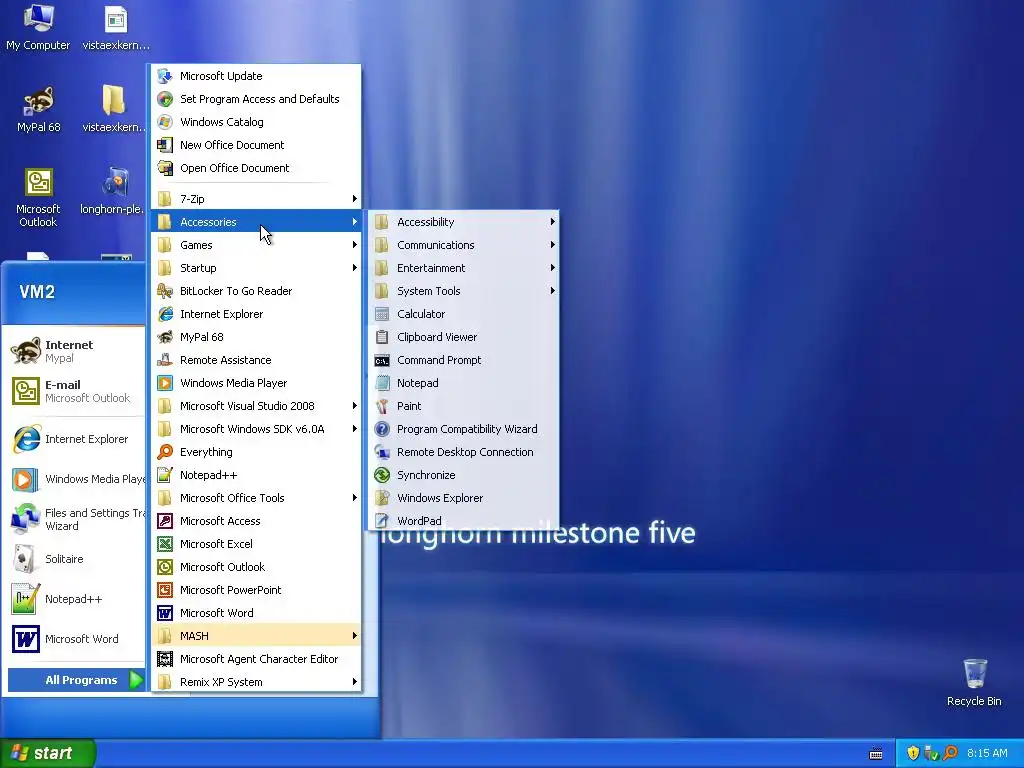Launch Microsoft Agent Character Editor
The height and width of the screenshot is (768, 1024).
pos(256,659)
